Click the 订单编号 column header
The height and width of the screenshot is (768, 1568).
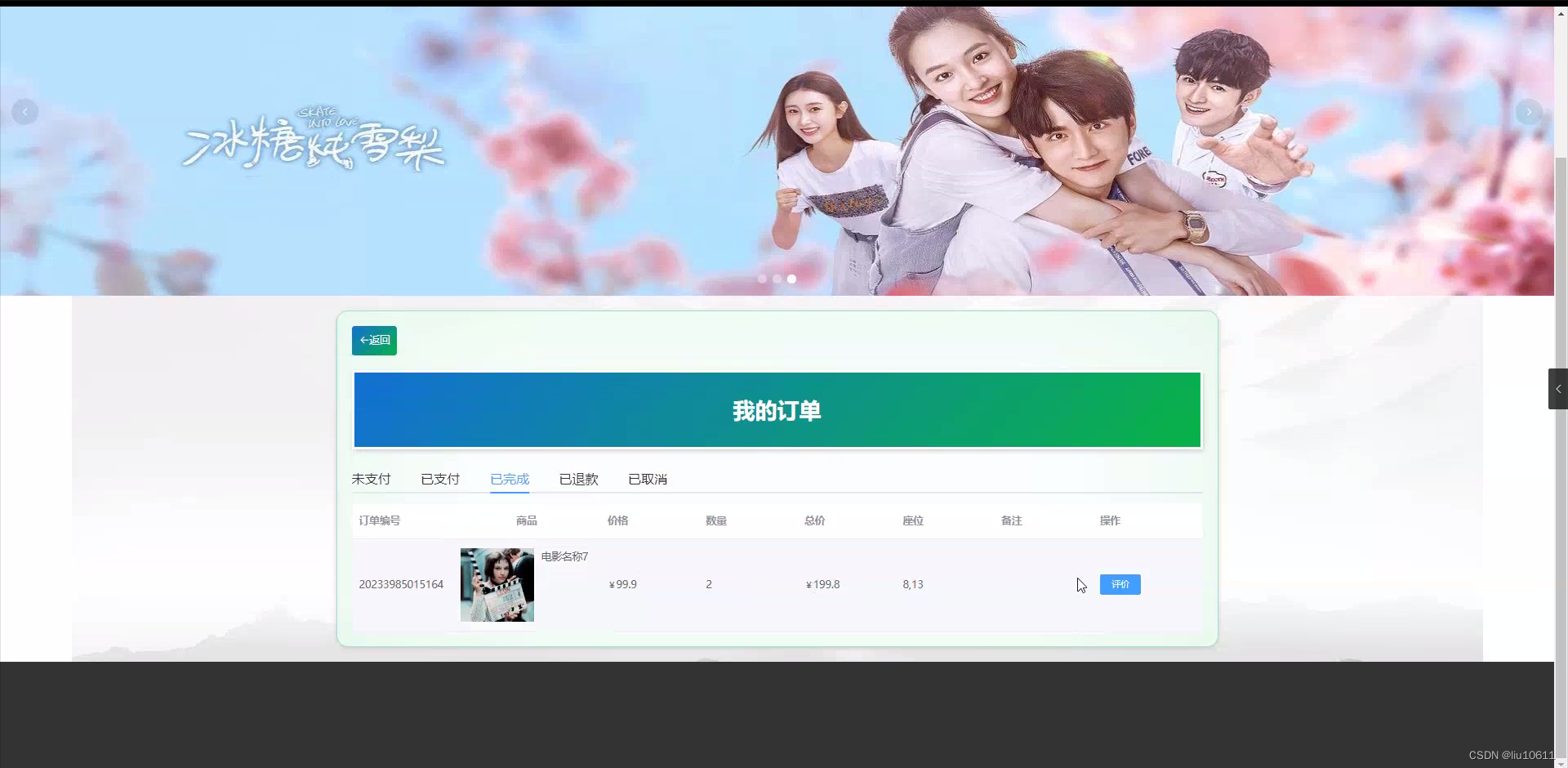(x=380, y=520)
